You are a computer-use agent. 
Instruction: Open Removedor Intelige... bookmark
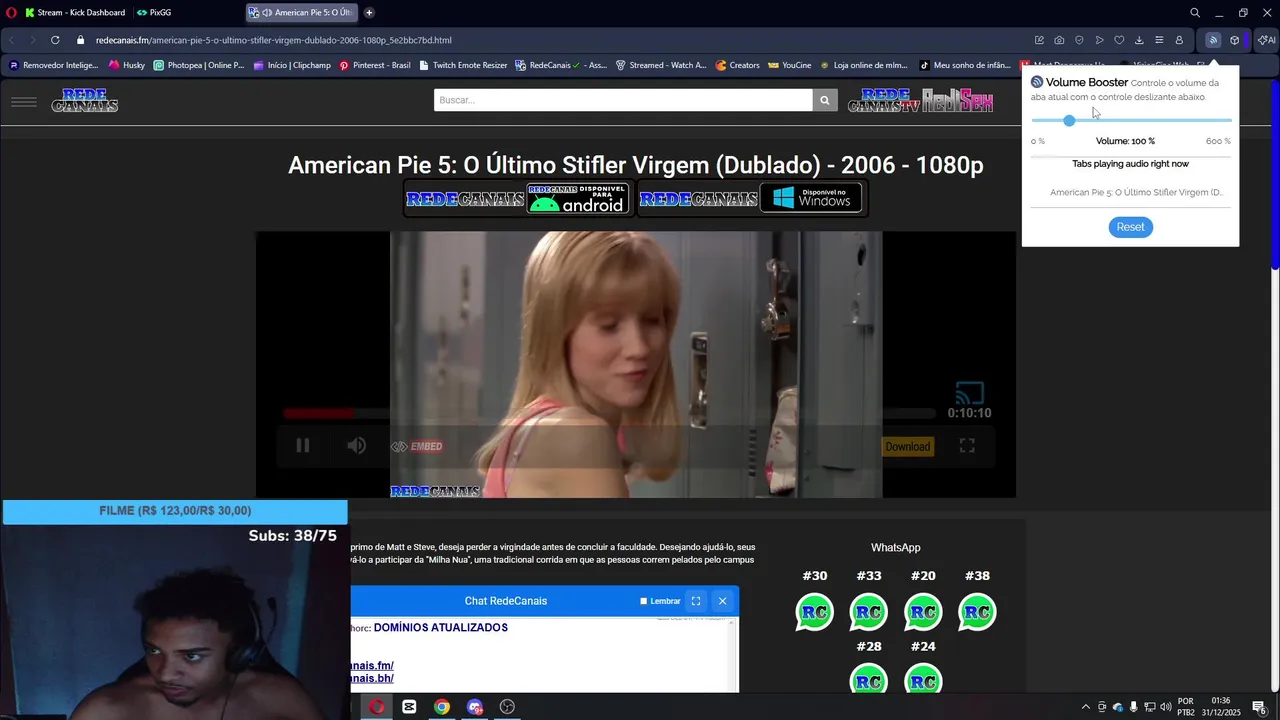(53, 65)
